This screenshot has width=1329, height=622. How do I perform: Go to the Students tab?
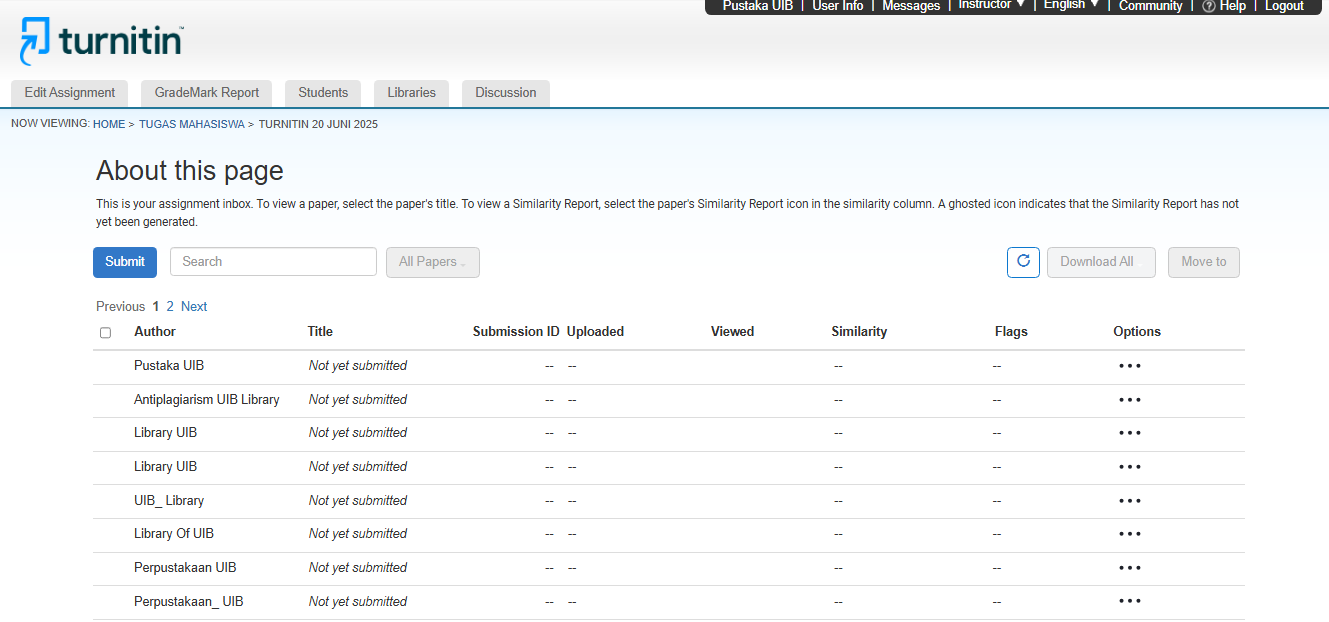coord(323,93)
